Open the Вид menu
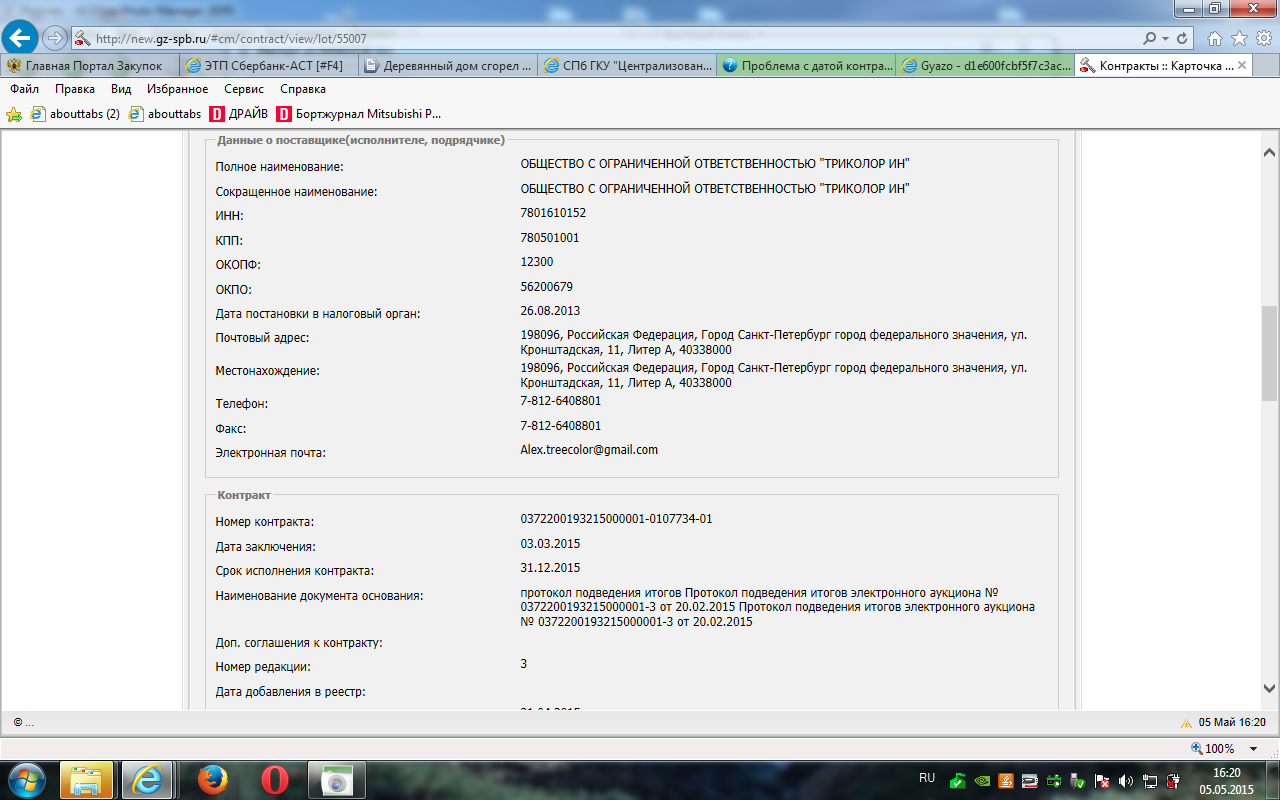Image resolution: width=1280 pixels, height=800 pixels. click(x=121, y=89)
